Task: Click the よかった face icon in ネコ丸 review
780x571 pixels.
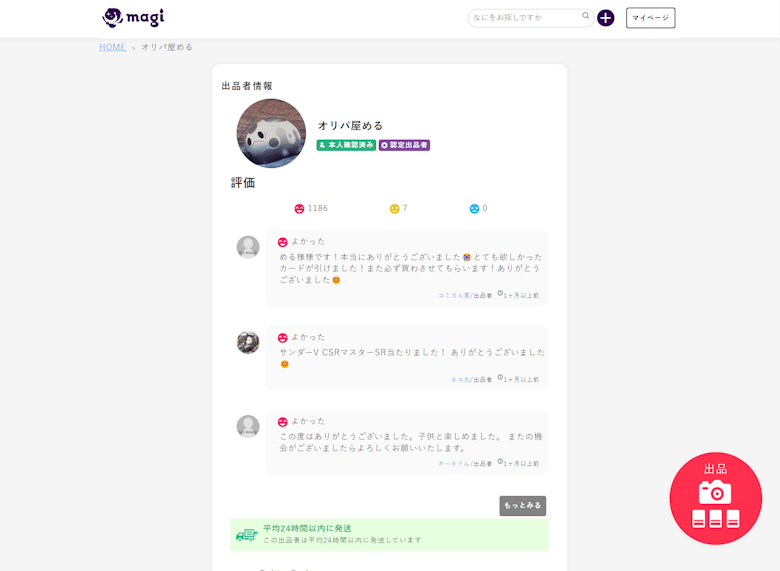Action: (x=283, y=338)
